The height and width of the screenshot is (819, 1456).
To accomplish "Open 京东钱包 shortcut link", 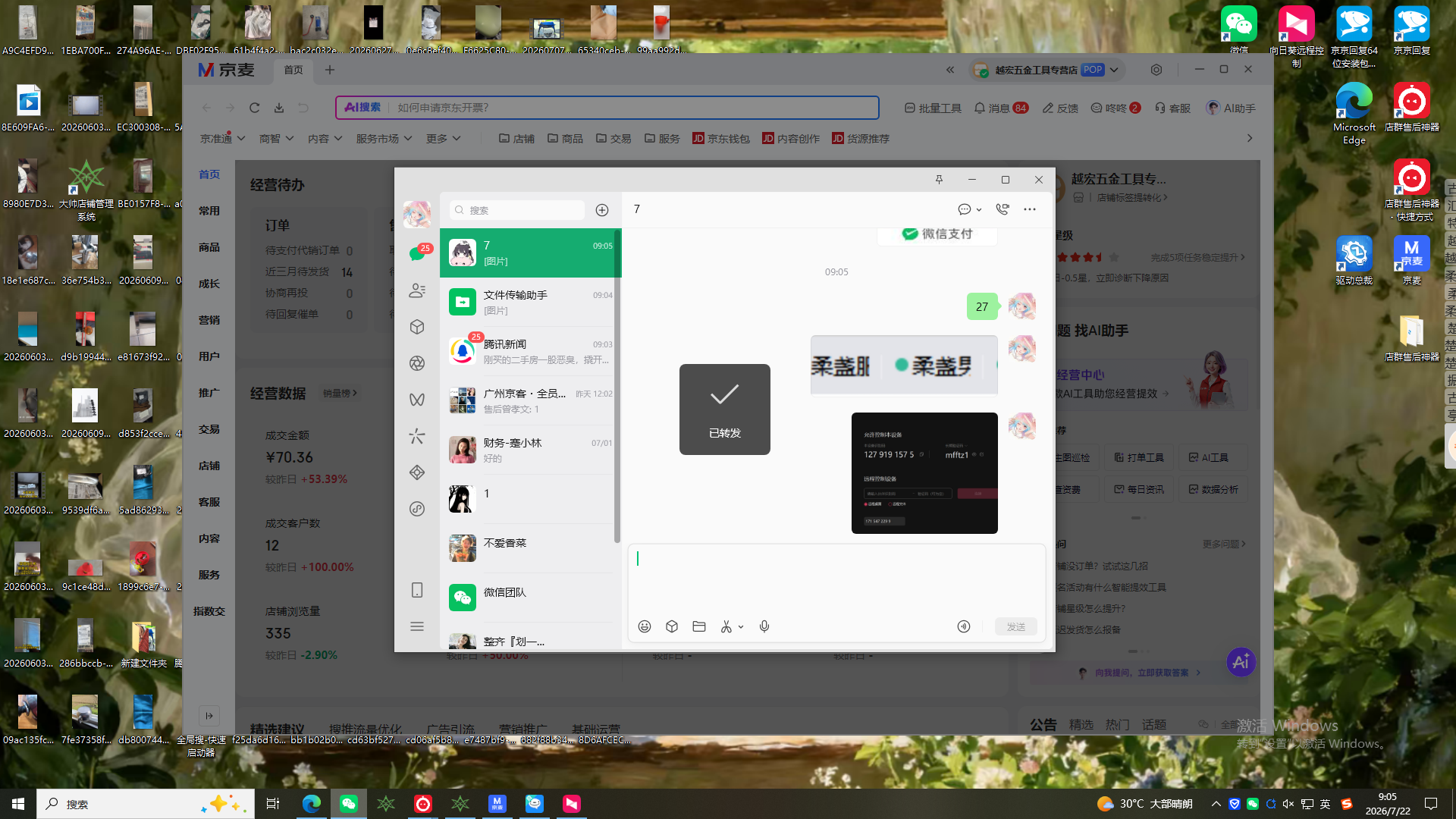I will 721,139.
